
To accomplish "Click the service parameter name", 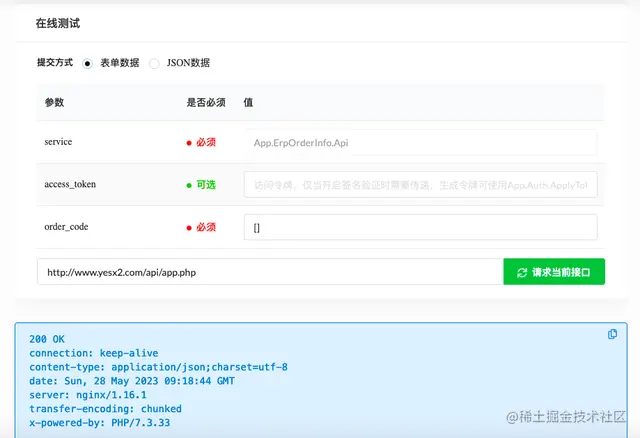I will pyautogui.click(x=58, y=142).
